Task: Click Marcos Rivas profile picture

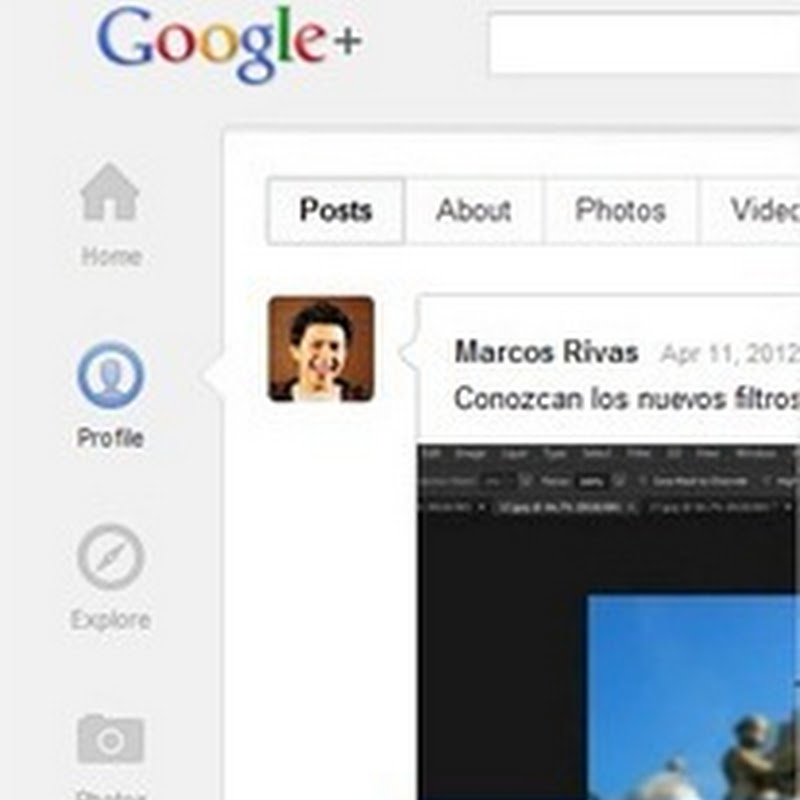Action: point(321,349)
